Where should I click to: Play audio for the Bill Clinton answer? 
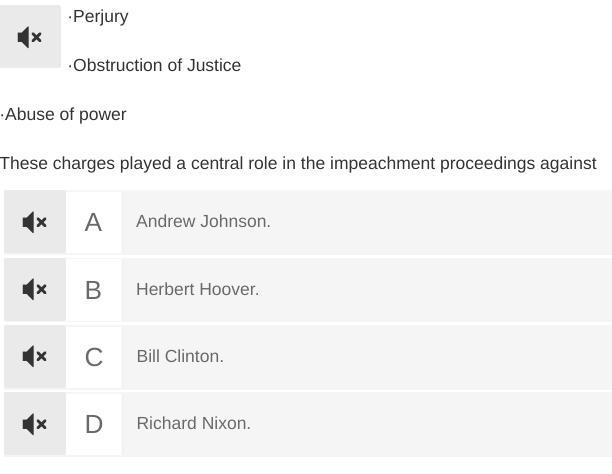(34, 356)
